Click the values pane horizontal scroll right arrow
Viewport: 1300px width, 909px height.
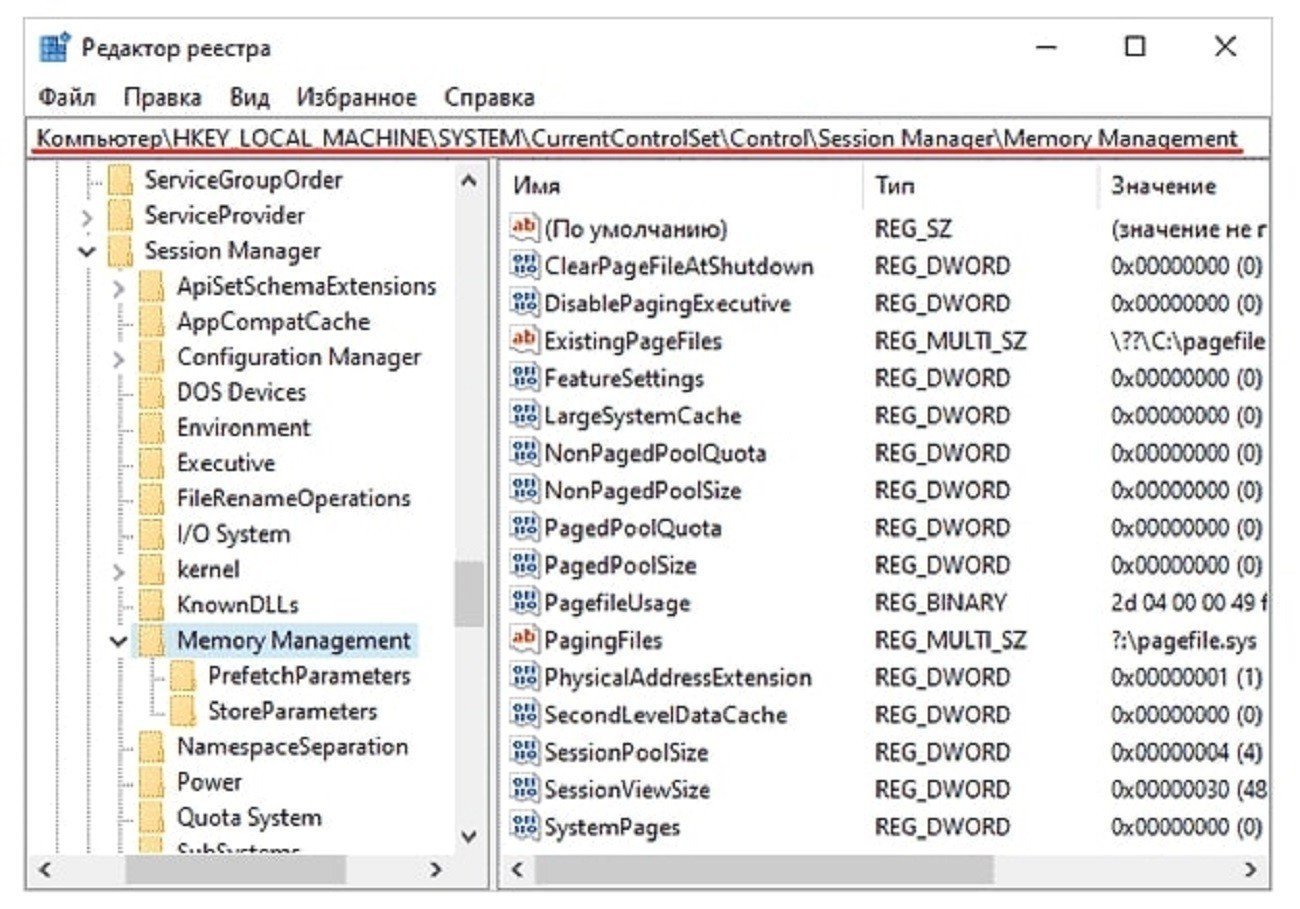(x=1250, y=870)
